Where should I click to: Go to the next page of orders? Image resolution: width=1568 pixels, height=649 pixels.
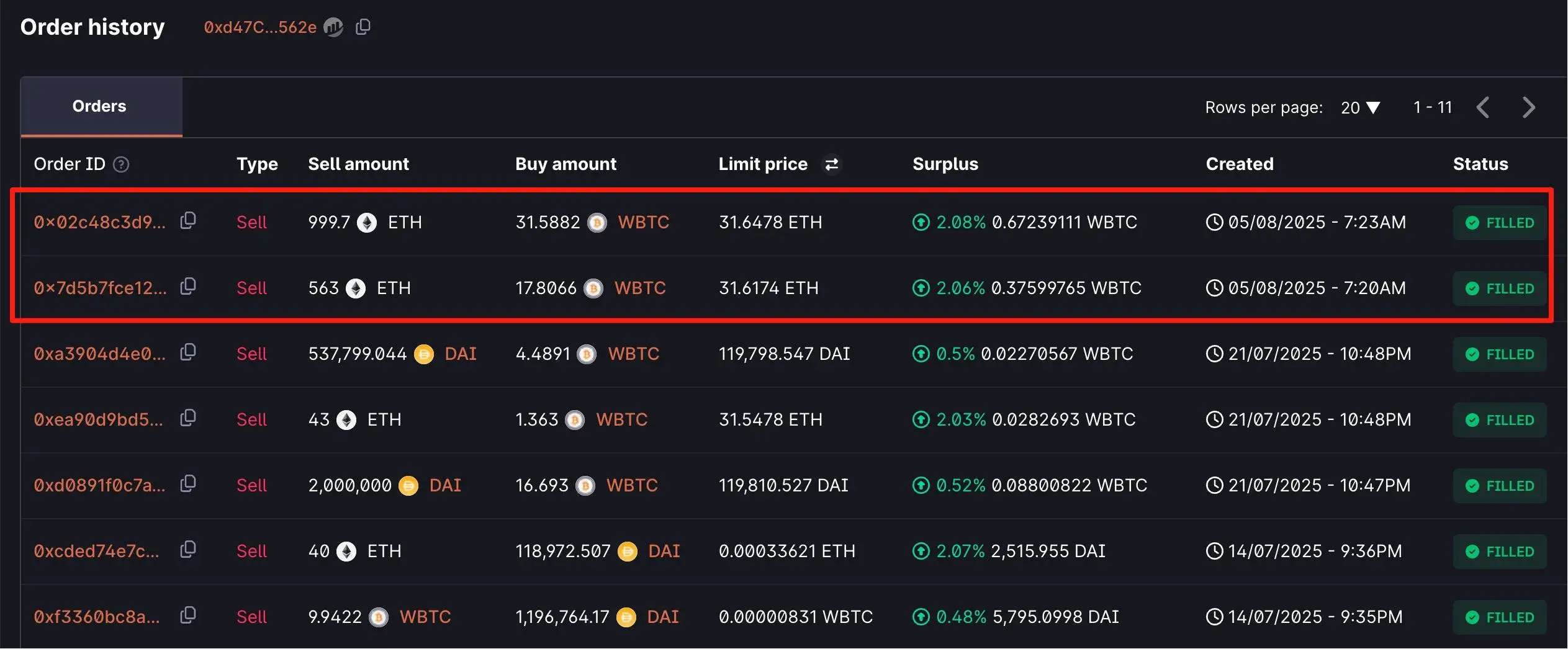(1529, 107)
